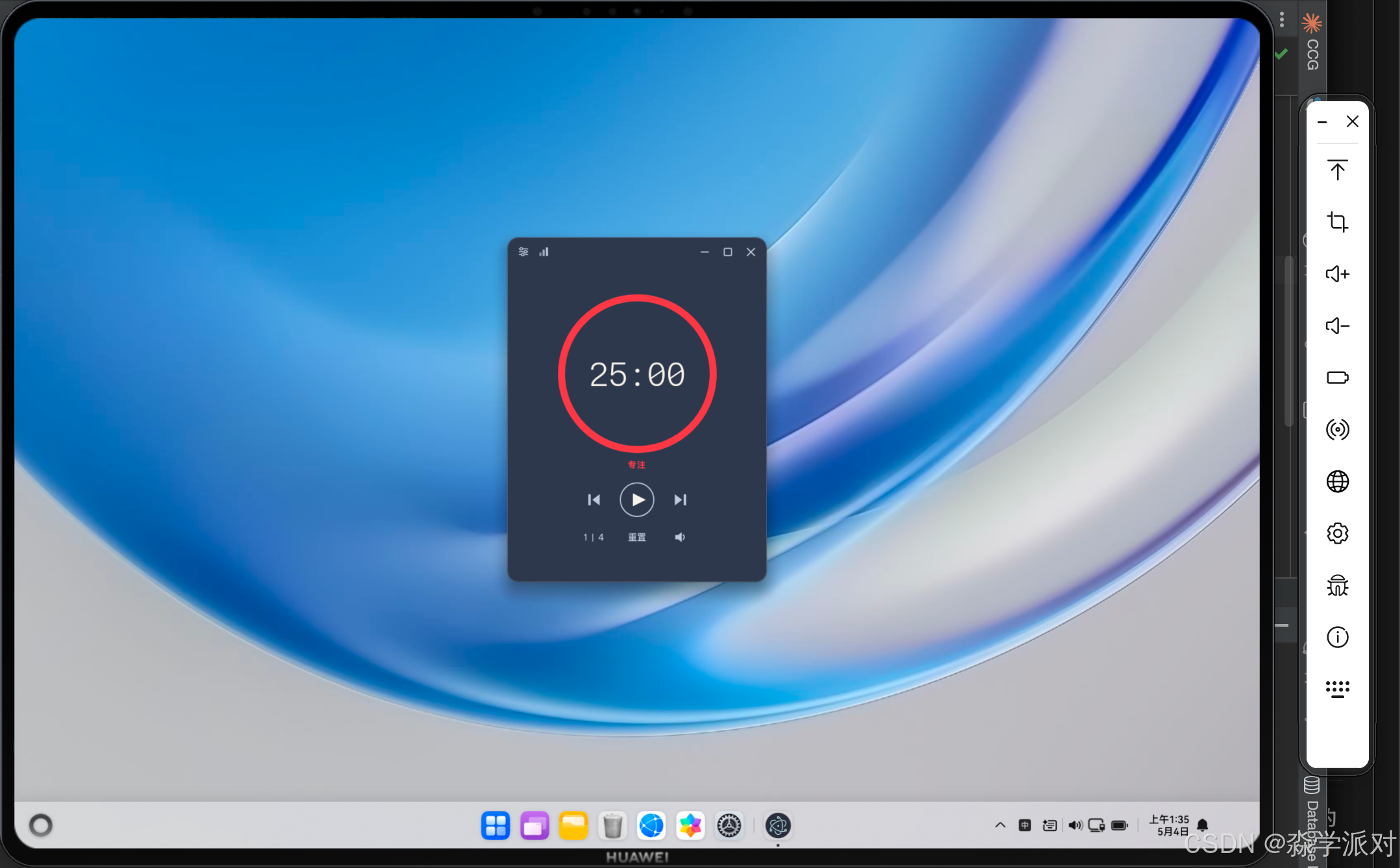Skip to the next timer round
This screenshot has height=868, width=1400.
click(x=680, y=500)
